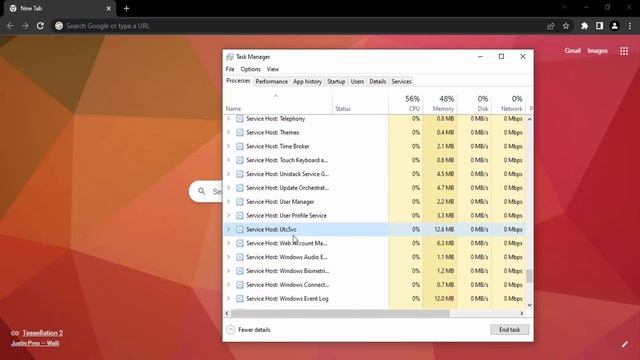This screenshot has height=360, width=640.
Task: Expand Service Host: Windows Audio row
Action: point(229,257)
